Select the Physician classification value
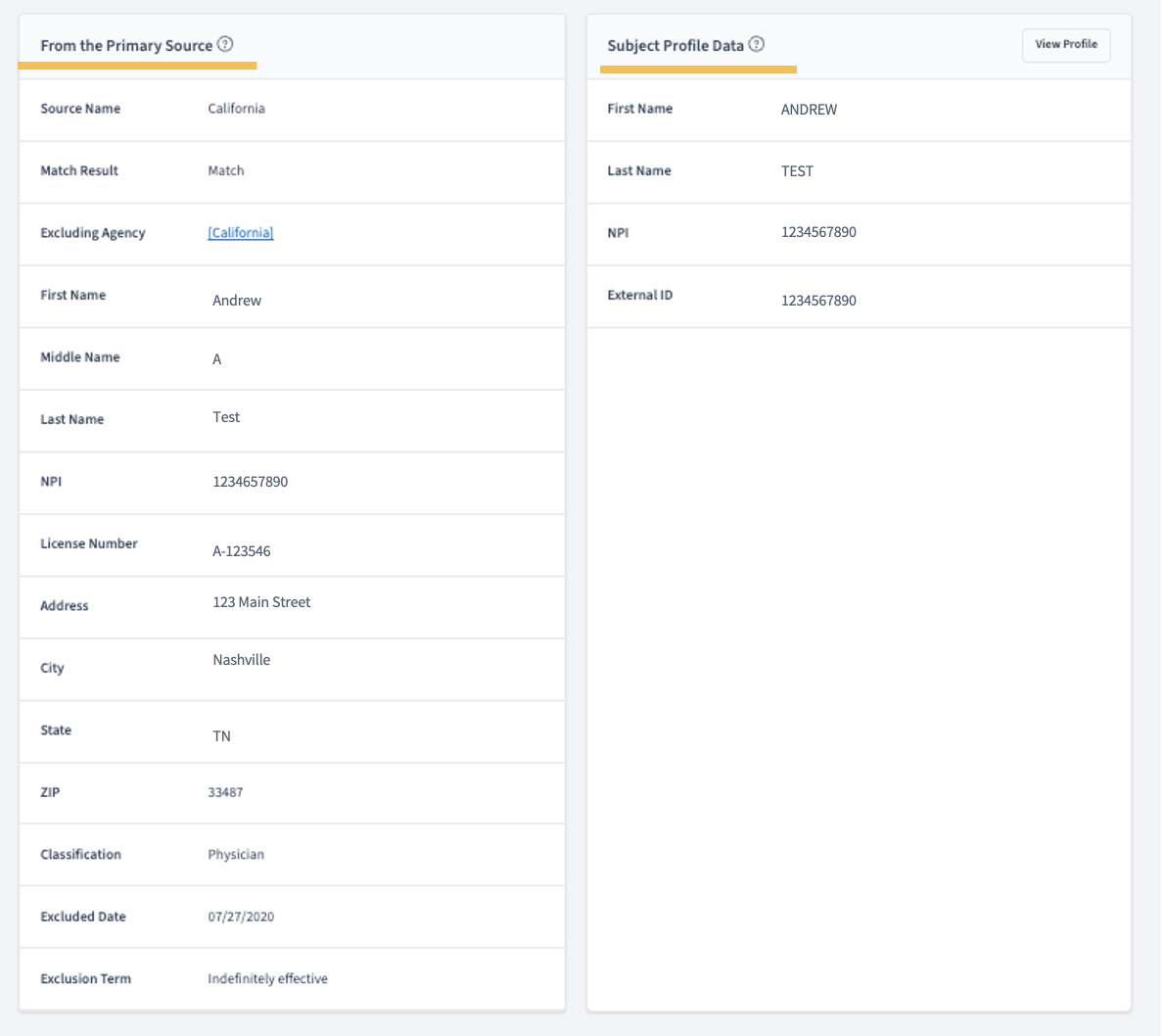This screenshot has height=1036, width=1165. point(236,855)
